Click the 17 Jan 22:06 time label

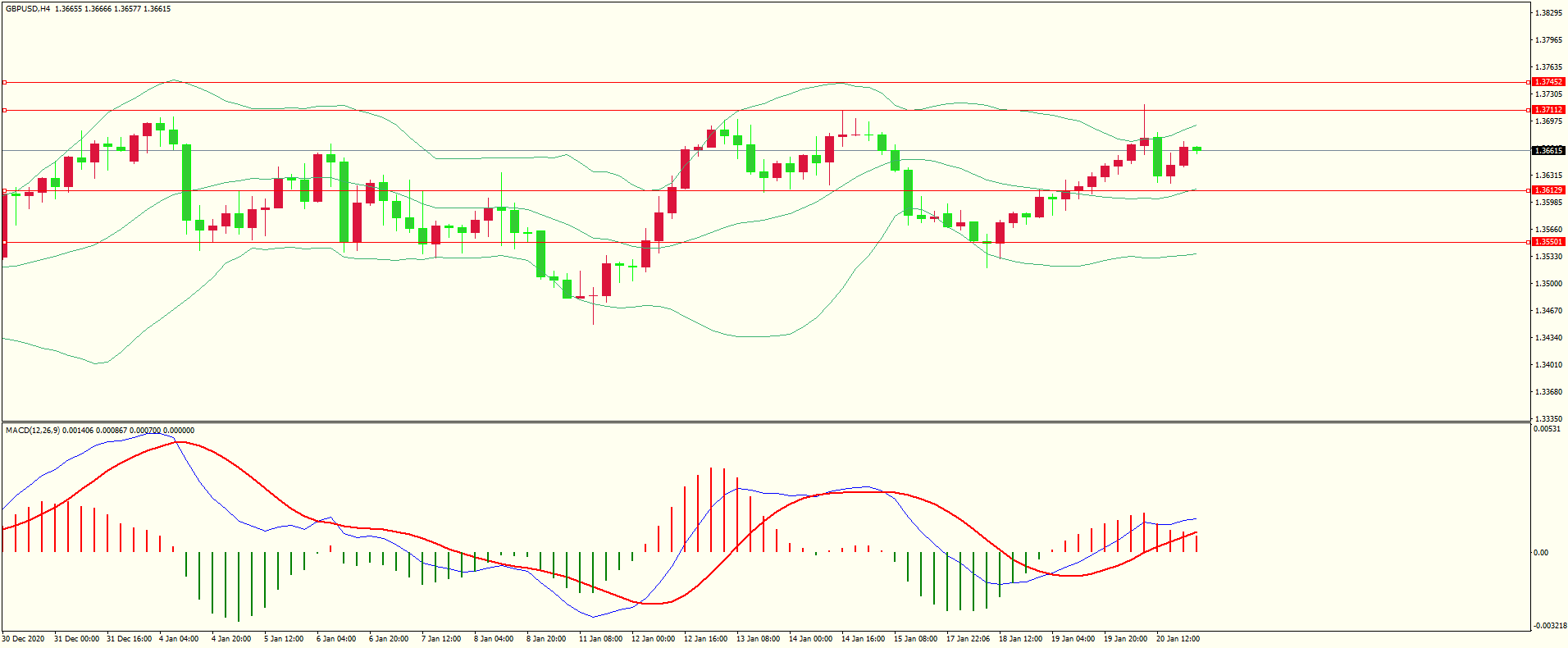(969, 639)
